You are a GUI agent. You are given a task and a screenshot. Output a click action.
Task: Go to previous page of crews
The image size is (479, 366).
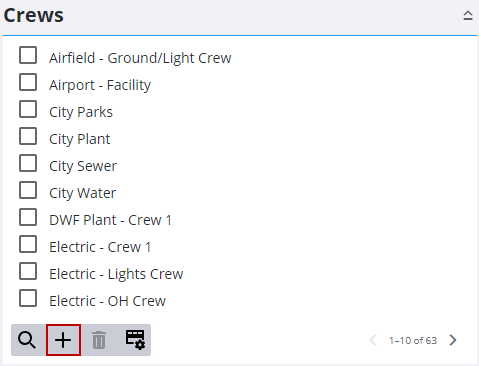373,340
